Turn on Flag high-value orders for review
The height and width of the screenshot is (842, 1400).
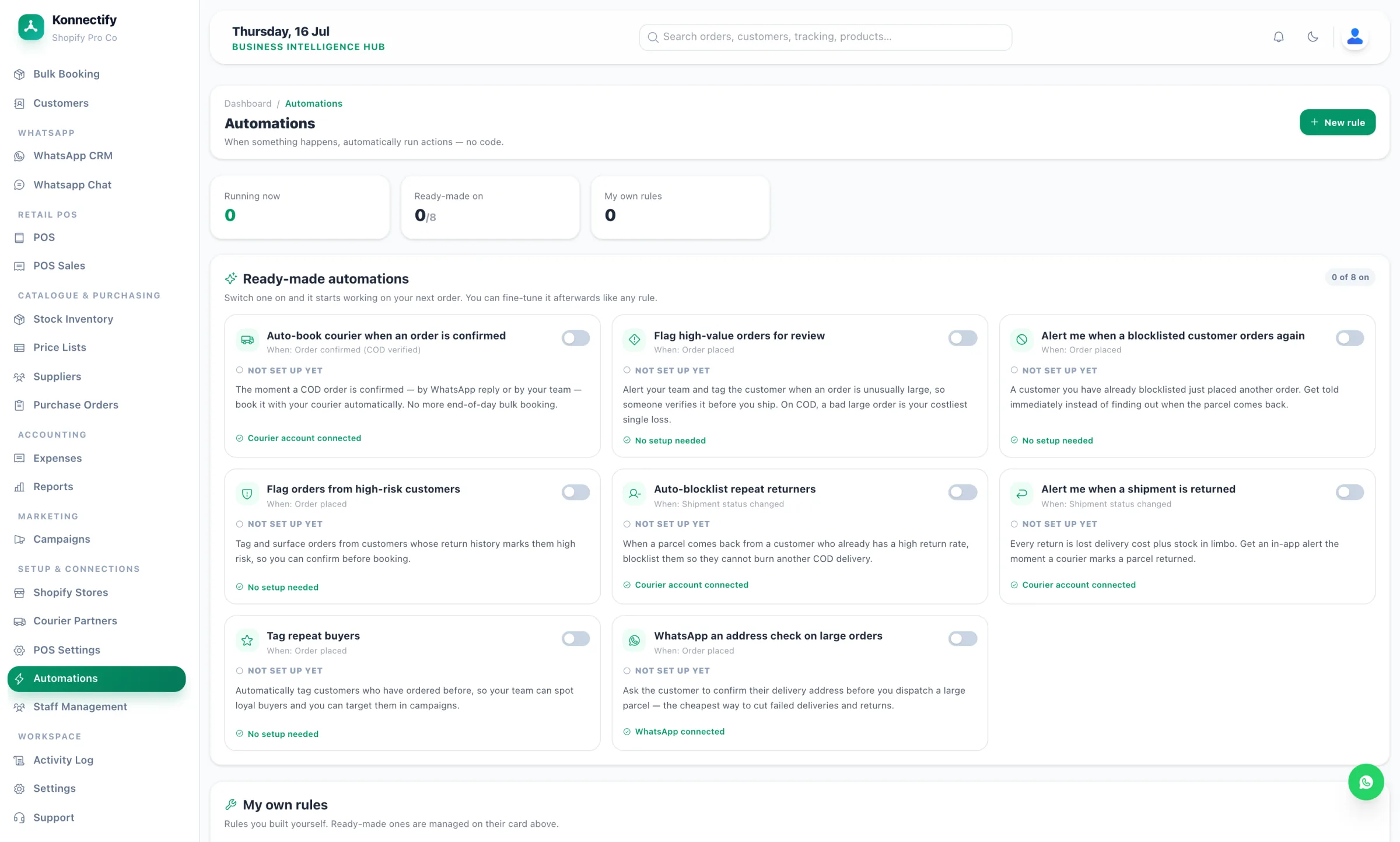pyautogui.click(x=963, y=338)
